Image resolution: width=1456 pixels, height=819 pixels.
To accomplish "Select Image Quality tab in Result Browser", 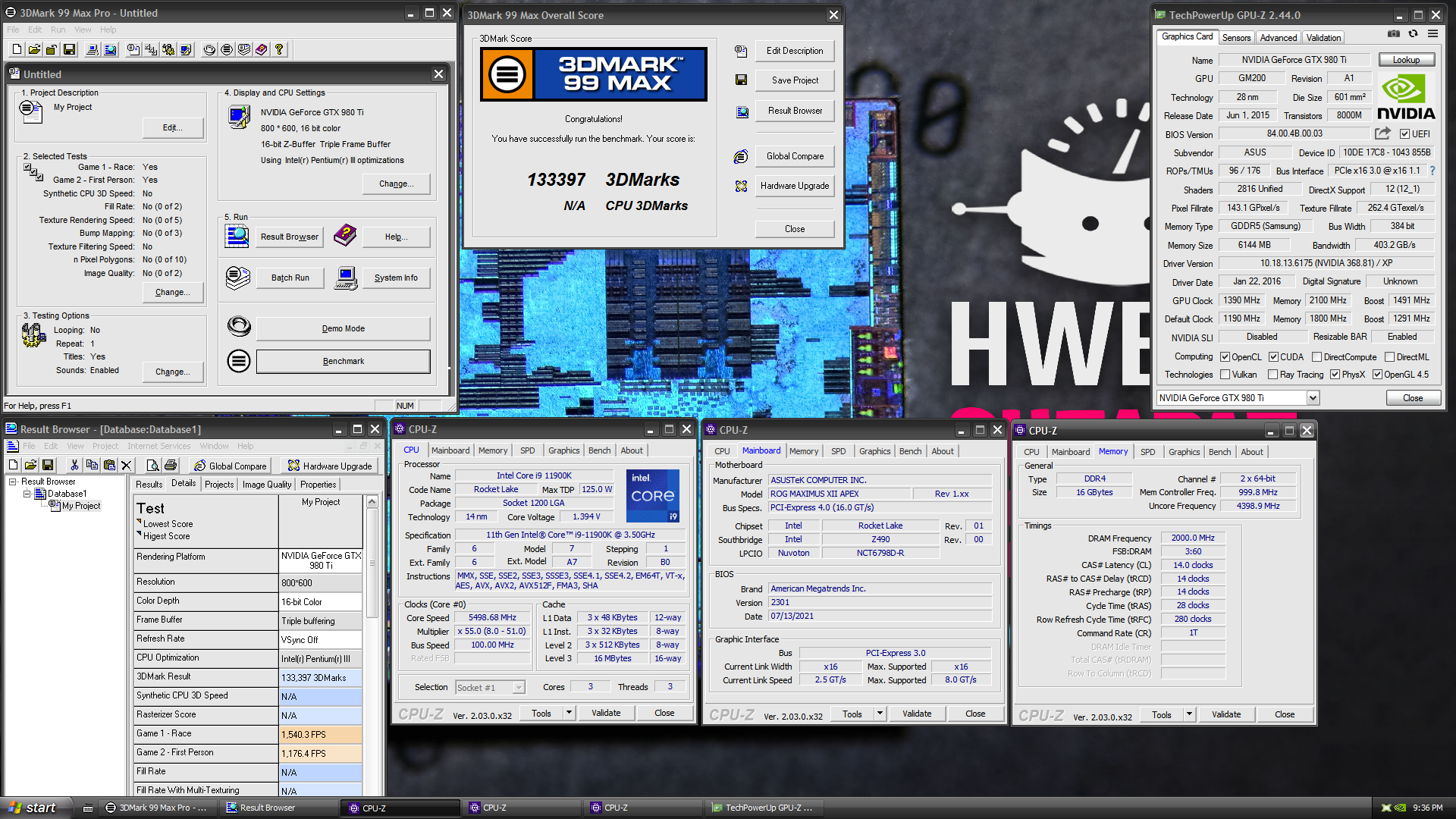I will 267,485.
